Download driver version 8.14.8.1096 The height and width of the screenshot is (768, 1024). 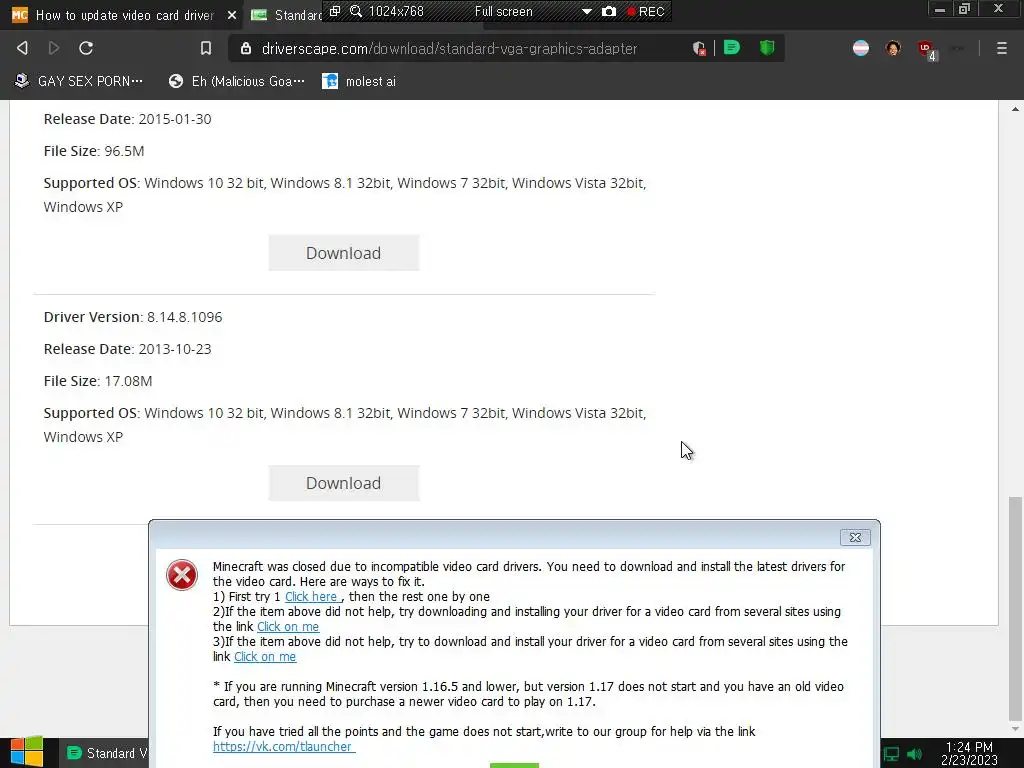coord(344,483)
